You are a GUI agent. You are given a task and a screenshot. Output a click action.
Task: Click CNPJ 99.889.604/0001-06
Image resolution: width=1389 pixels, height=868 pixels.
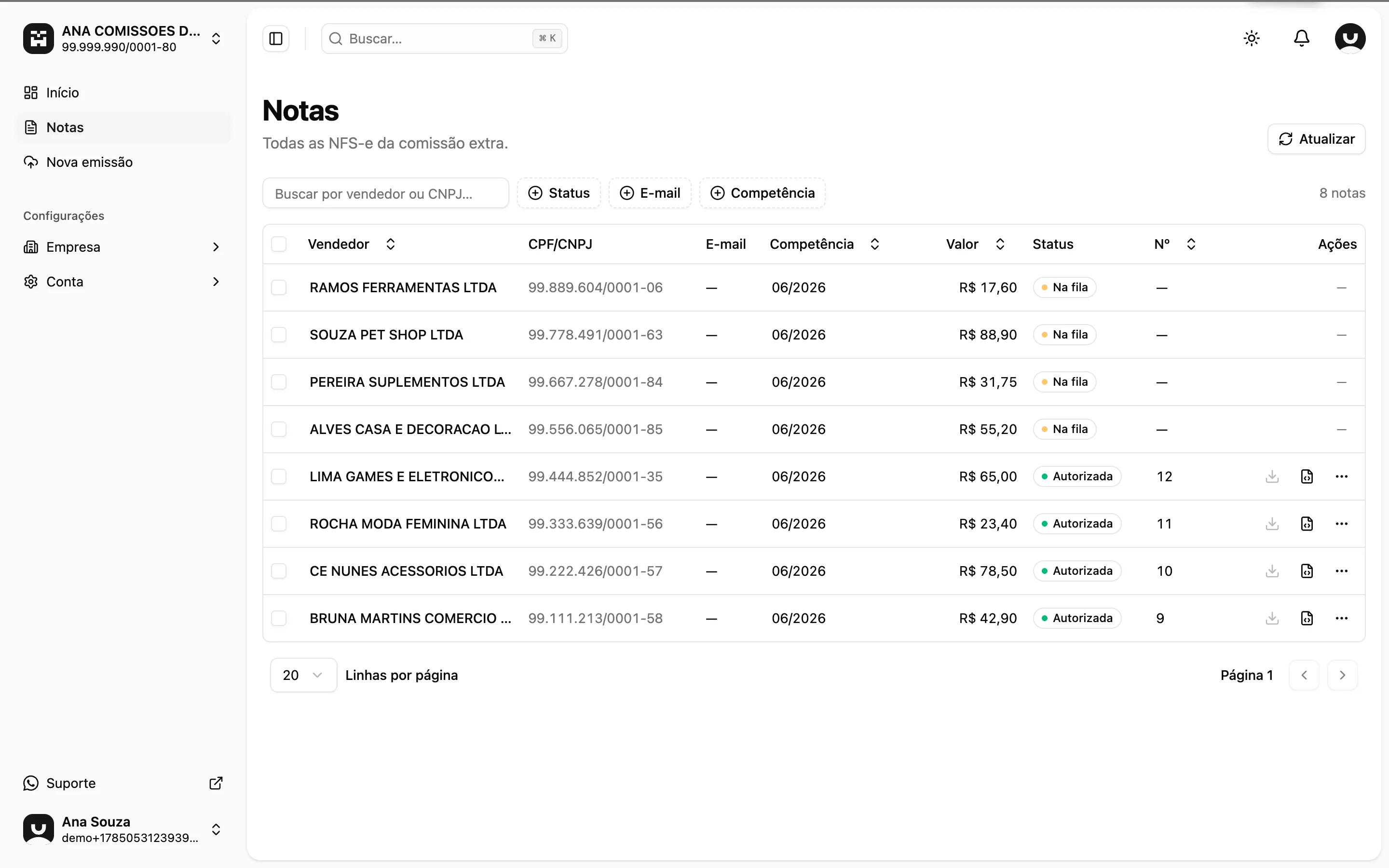tap(595, 287)
